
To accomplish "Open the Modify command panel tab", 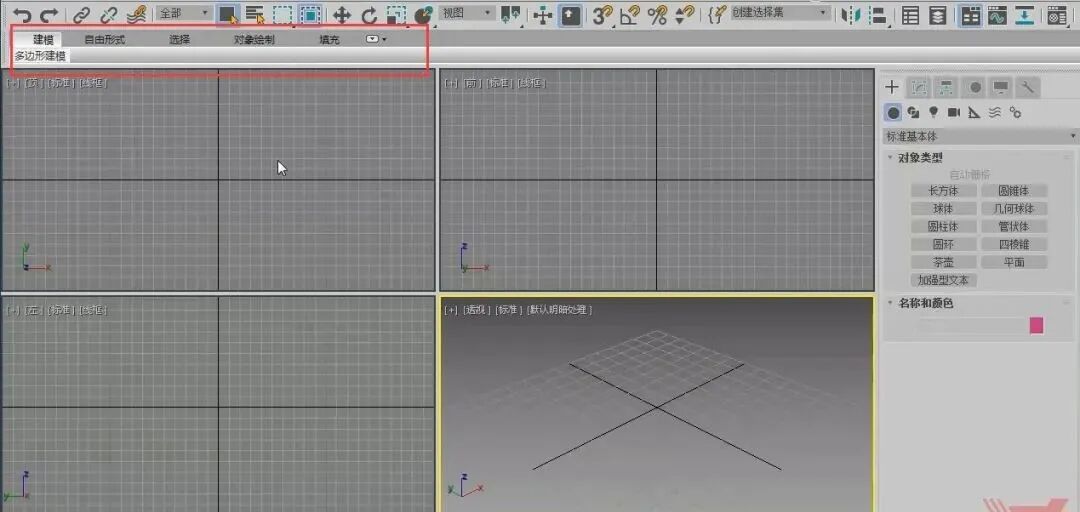I will [919, 87].
